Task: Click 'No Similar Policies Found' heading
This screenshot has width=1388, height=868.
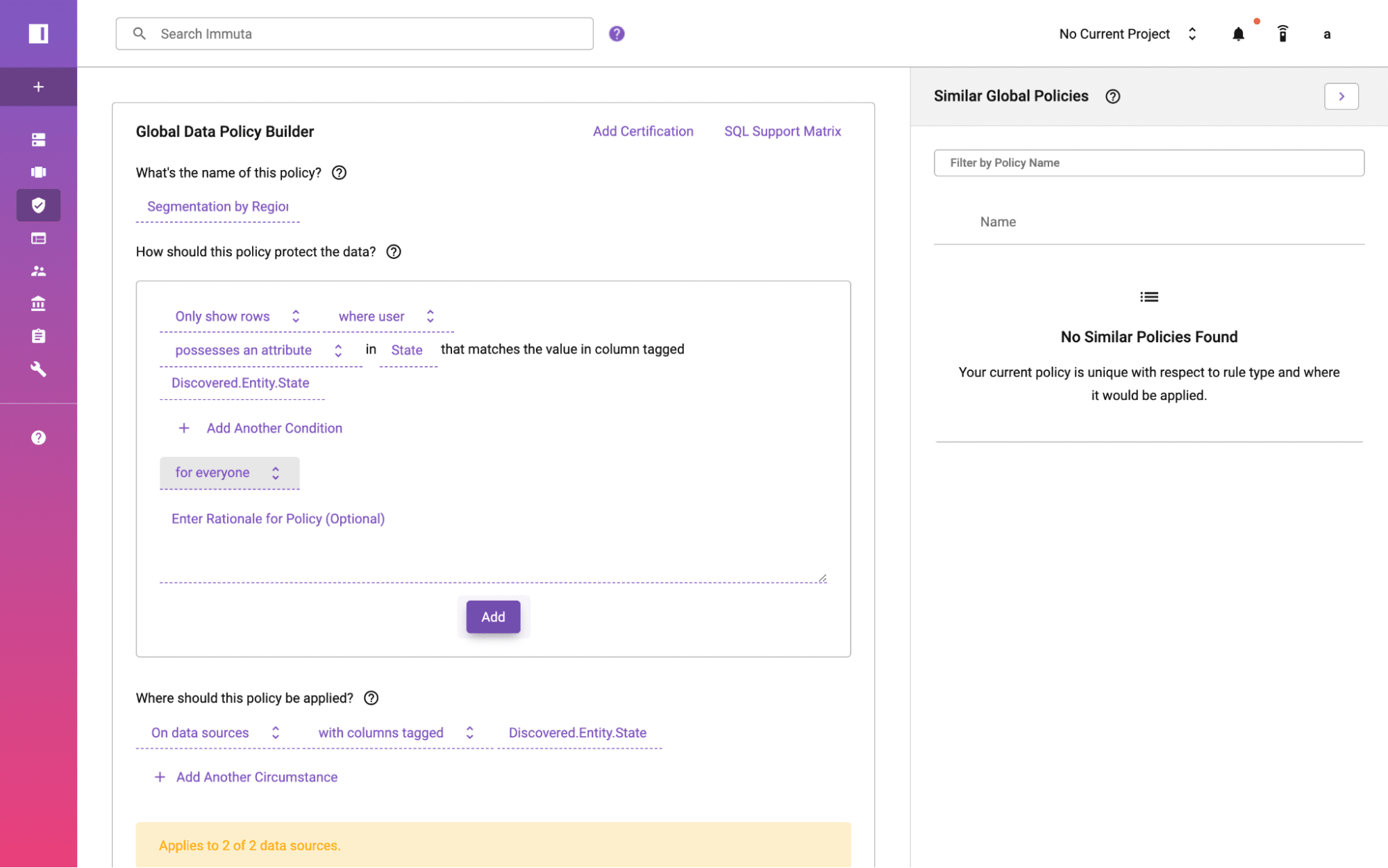Action: pyautogui.click(x=1149, y=337)
